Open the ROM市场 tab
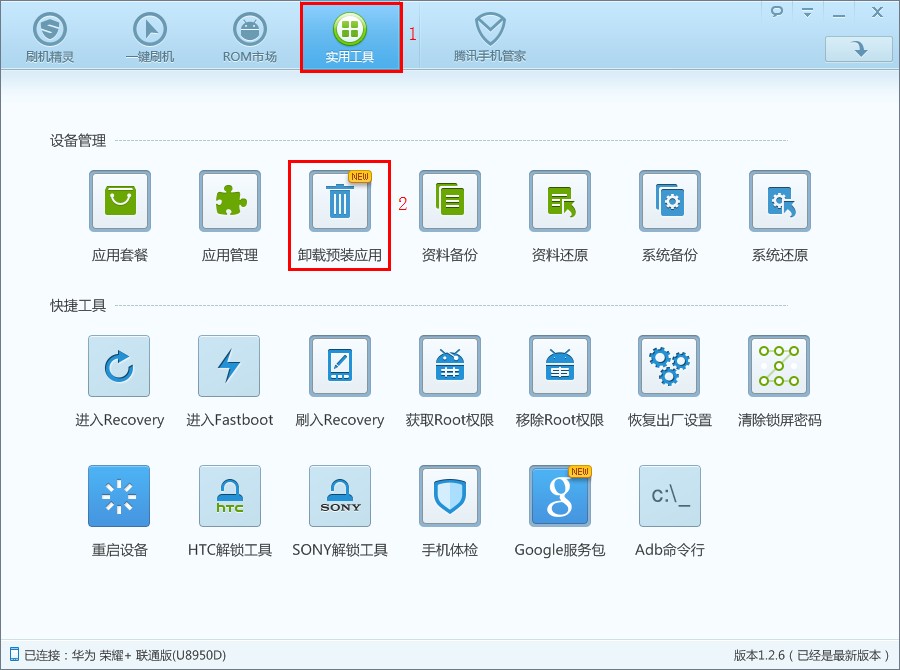 (x=250, y=37)
